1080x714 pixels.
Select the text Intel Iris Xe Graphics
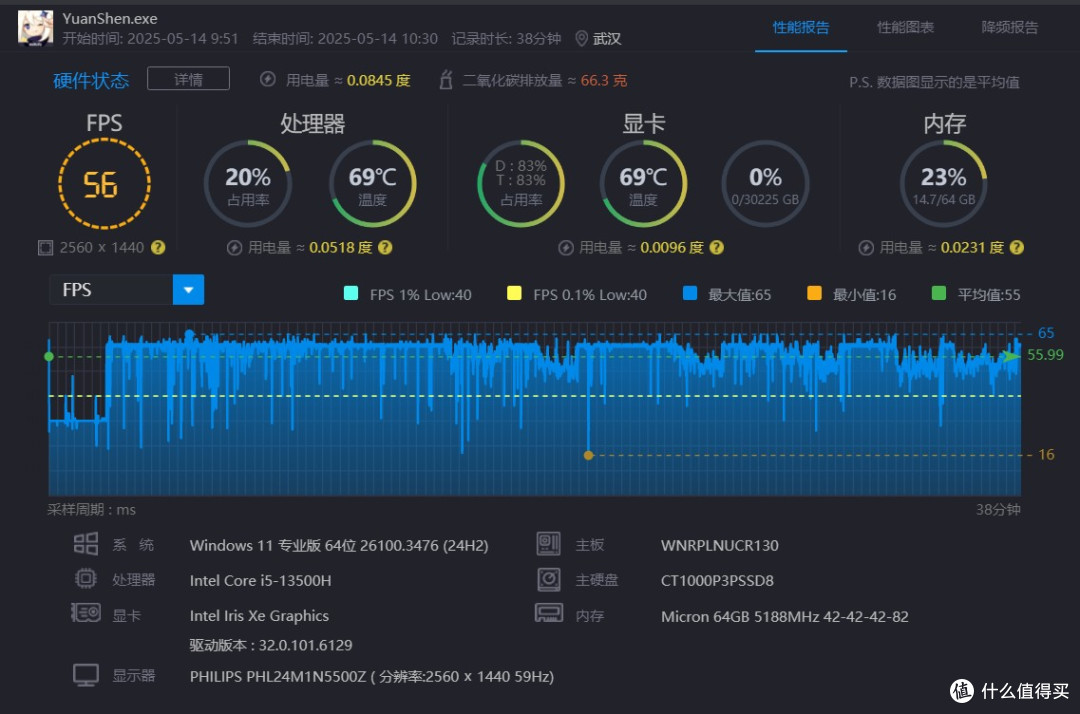coord(259,616)
